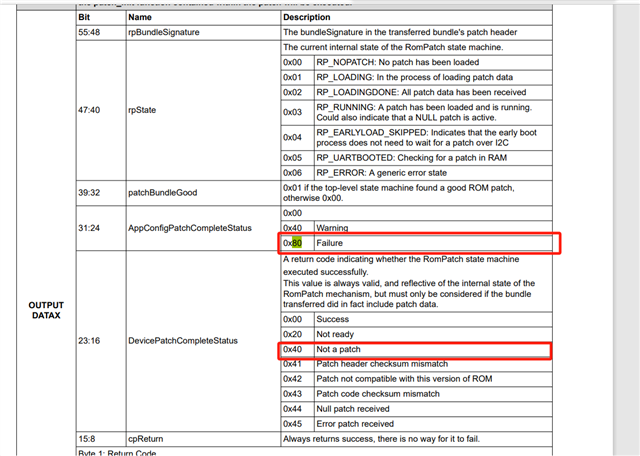Select 'Patch header checksum mismatch' text
Viewport: 640px width, 456px height.
(382, 364)
